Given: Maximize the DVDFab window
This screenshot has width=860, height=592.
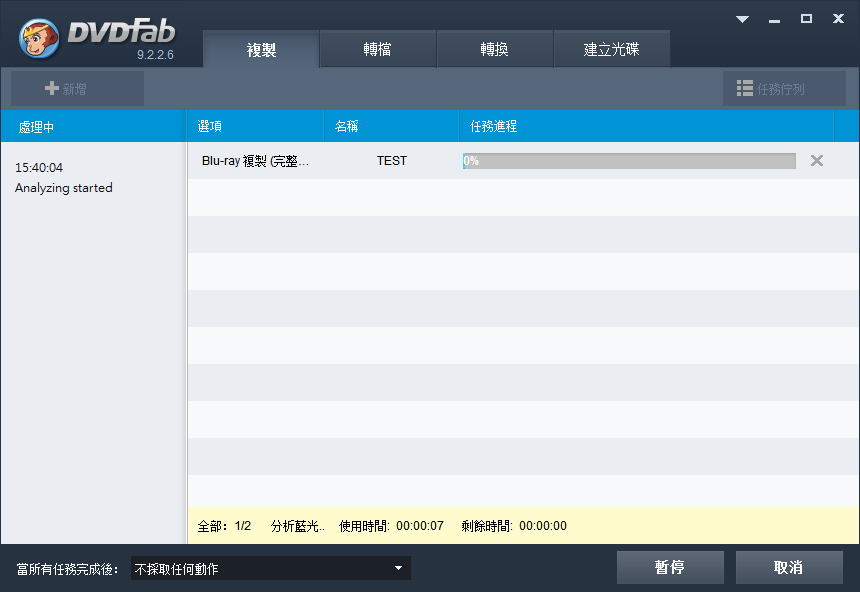Looking at the screenshot, I should pyautogui.click(x=806, y=19).
